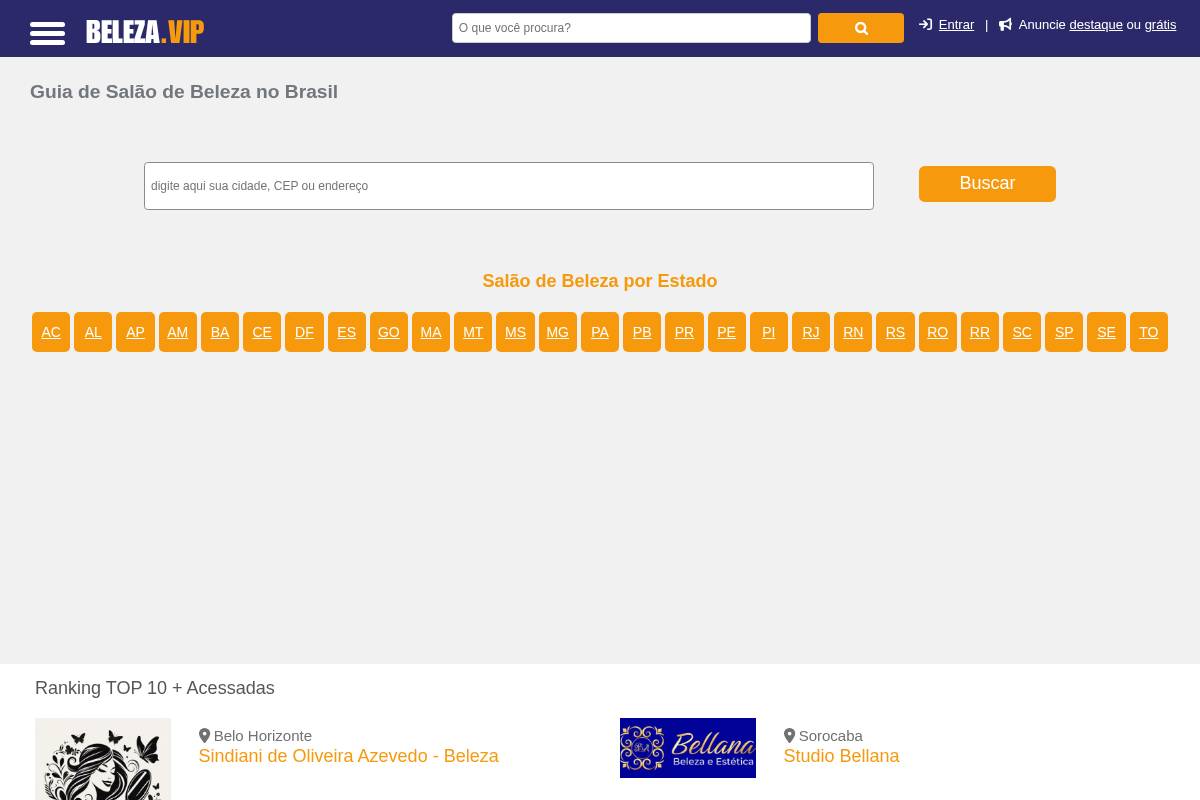Click the Entrar login link

click(956, 24)
